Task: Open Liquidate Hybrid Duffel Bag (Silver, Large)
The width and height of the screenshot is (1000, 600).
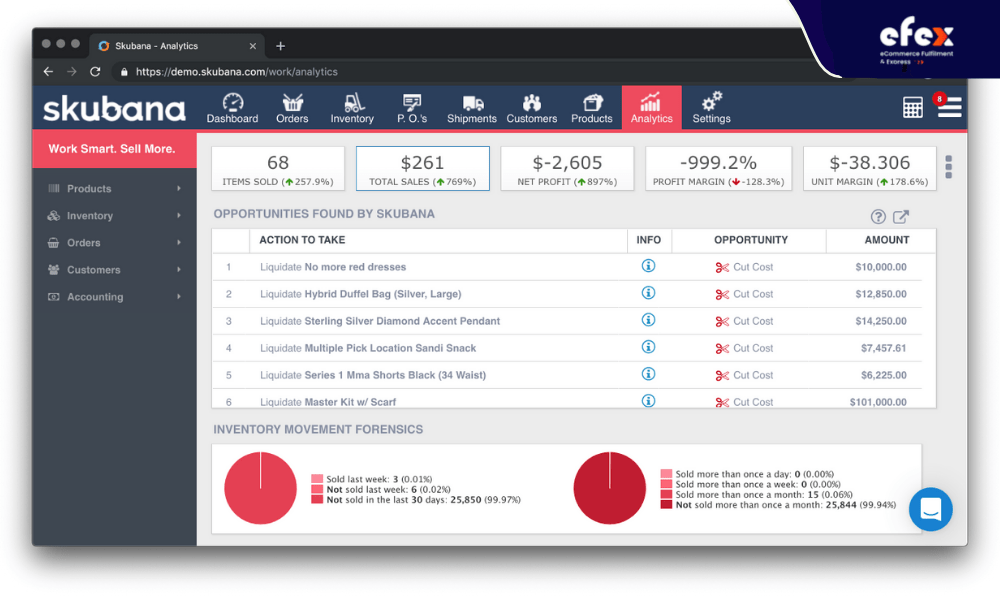Action: tap(360, 294)
